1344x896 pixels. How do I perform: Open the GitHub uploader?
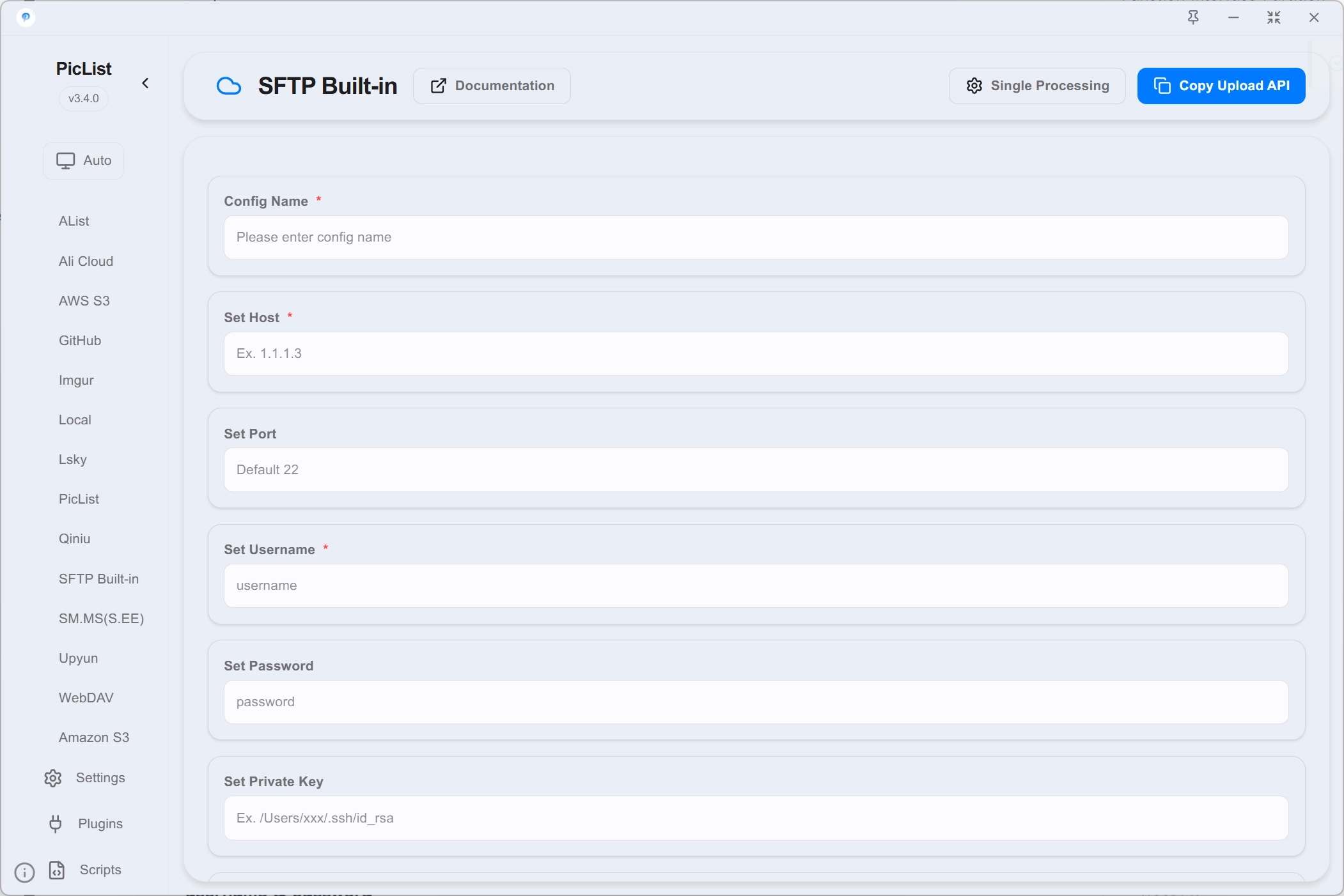(80, 341)
